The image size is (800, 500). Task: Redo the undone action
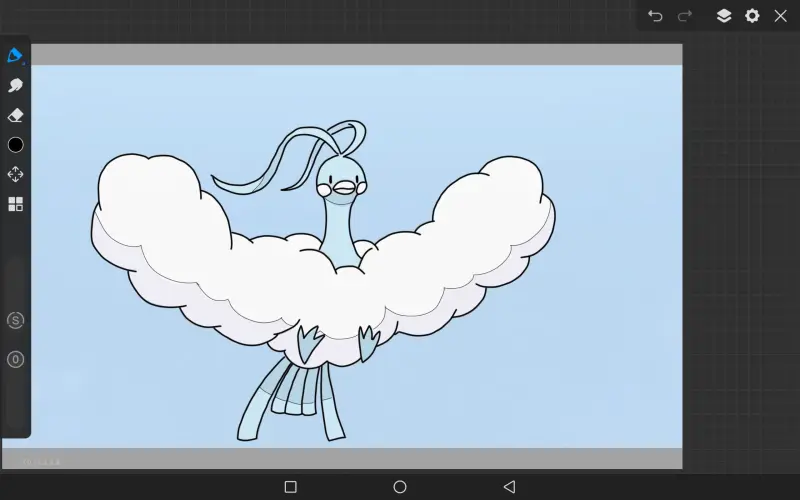coord(684,16)
